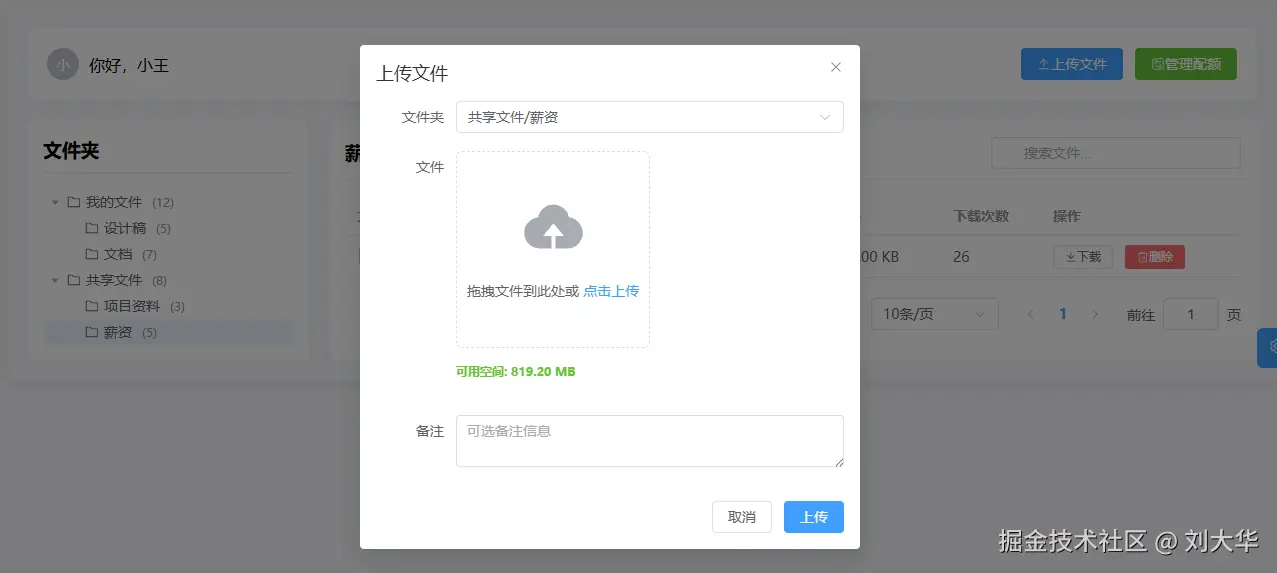Focus the 备注 textarea
Screen dimensions: 1277x573
(649, 441)
